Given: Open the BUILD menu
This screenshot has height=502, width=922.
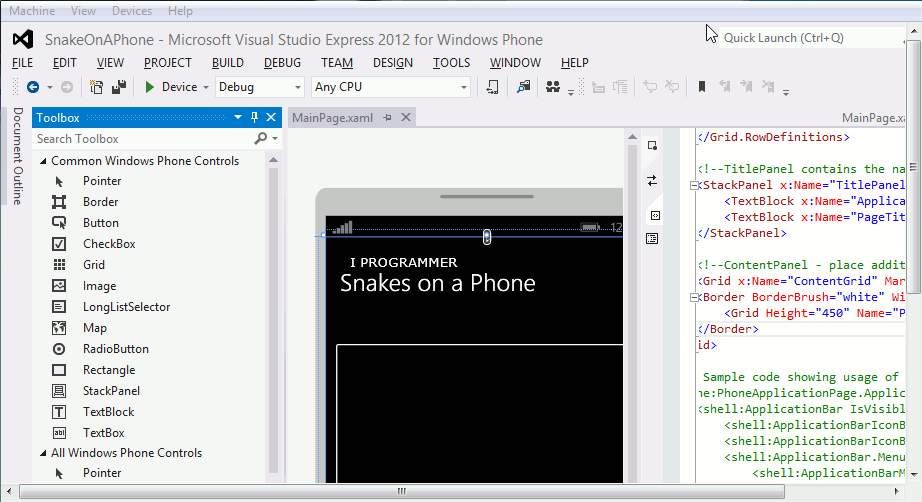Looking at the screenshot, I should pyautogui.click(x=228, y=63).
